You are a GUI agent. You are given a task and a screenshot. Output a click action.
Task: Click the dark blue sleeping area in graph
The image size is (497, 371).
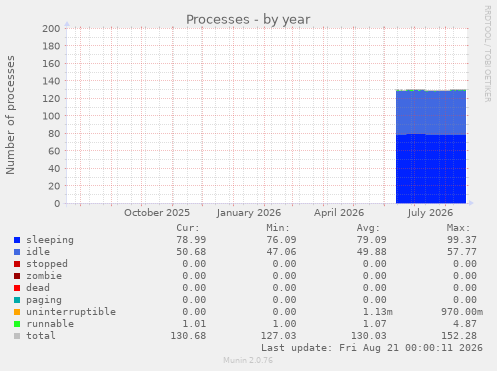pyautogui.click(x=431, y=169)
